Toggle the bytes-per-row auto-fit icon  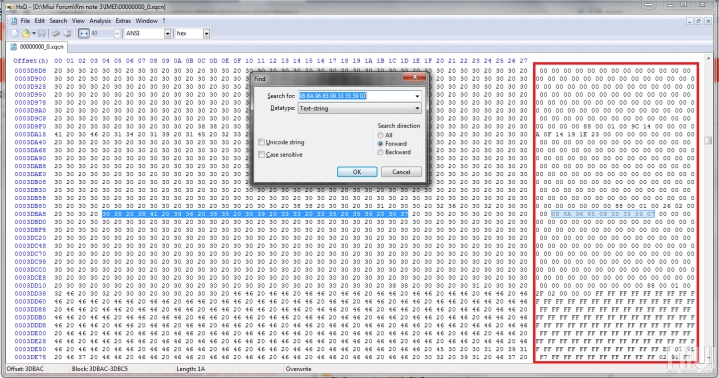(83, 33)
